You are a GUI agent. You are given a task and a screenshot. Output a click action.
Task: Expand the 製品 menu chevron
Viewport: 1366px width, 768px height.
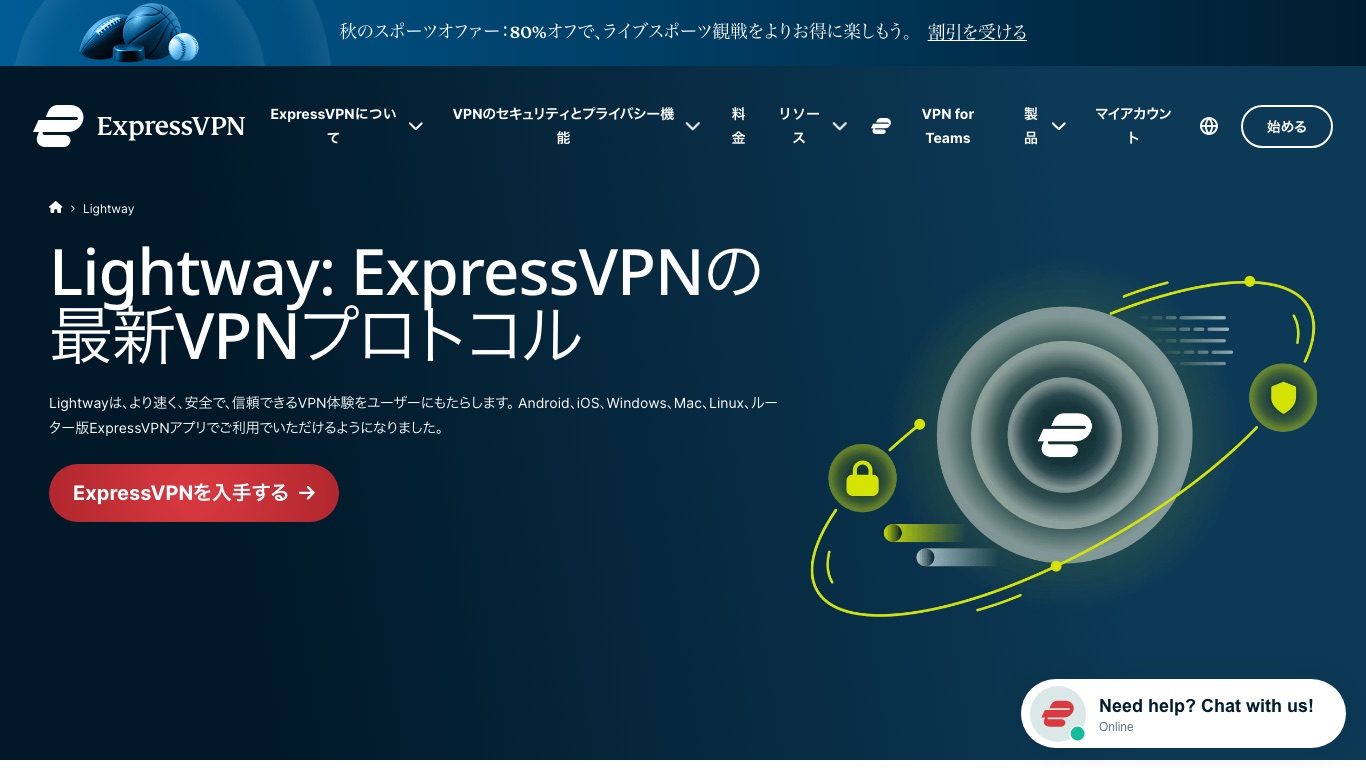1058,126
